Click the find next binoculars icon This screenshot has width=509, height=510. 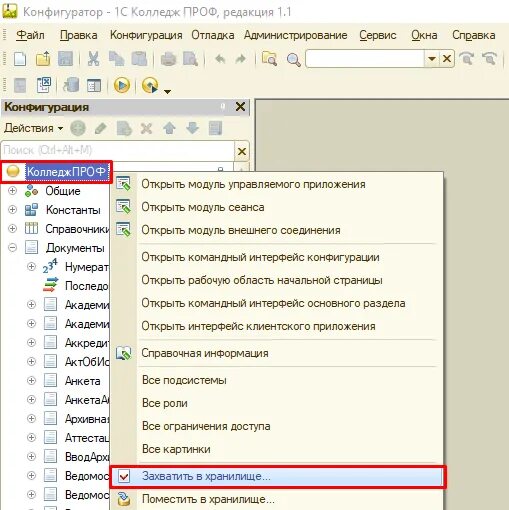[x=466, y=59]
